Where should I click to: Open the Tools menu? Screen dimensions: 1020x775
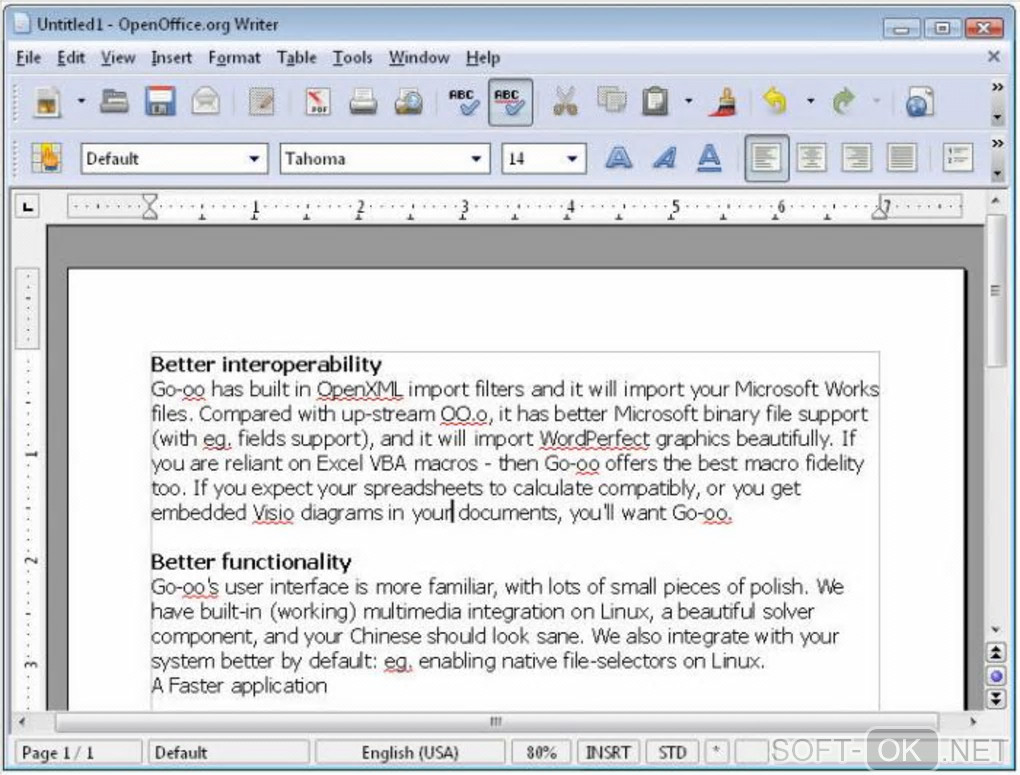tap(353, 58)
